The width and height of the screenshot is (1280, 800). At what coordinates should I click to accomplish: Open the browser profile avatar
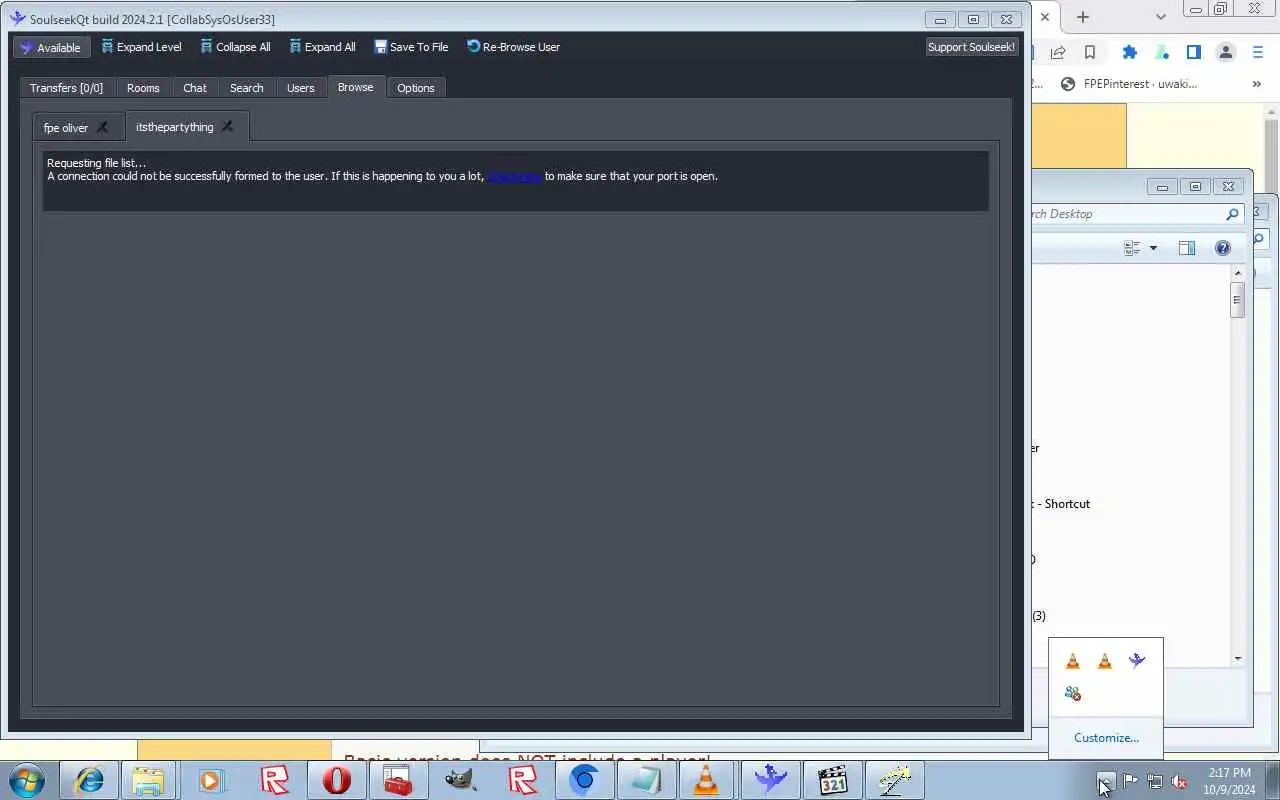click(x=1226, y=52)
